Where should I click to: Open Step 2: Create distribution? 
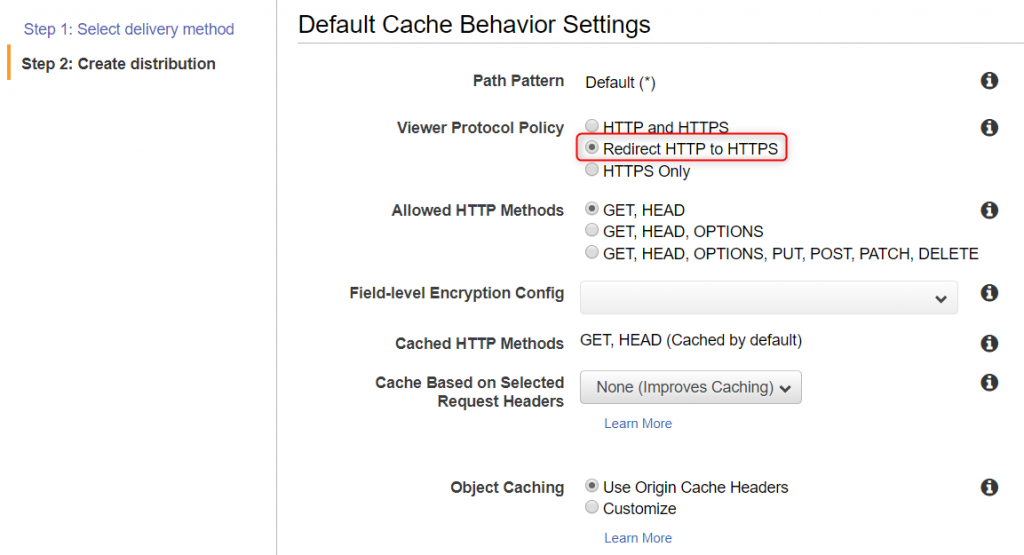118,64
